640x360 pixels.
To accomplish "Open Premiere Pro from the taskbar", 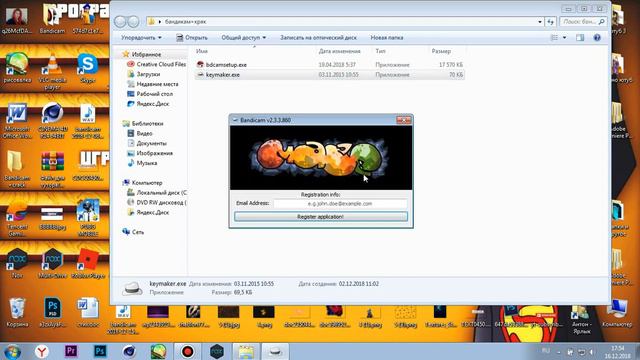I will click(71, 351).
